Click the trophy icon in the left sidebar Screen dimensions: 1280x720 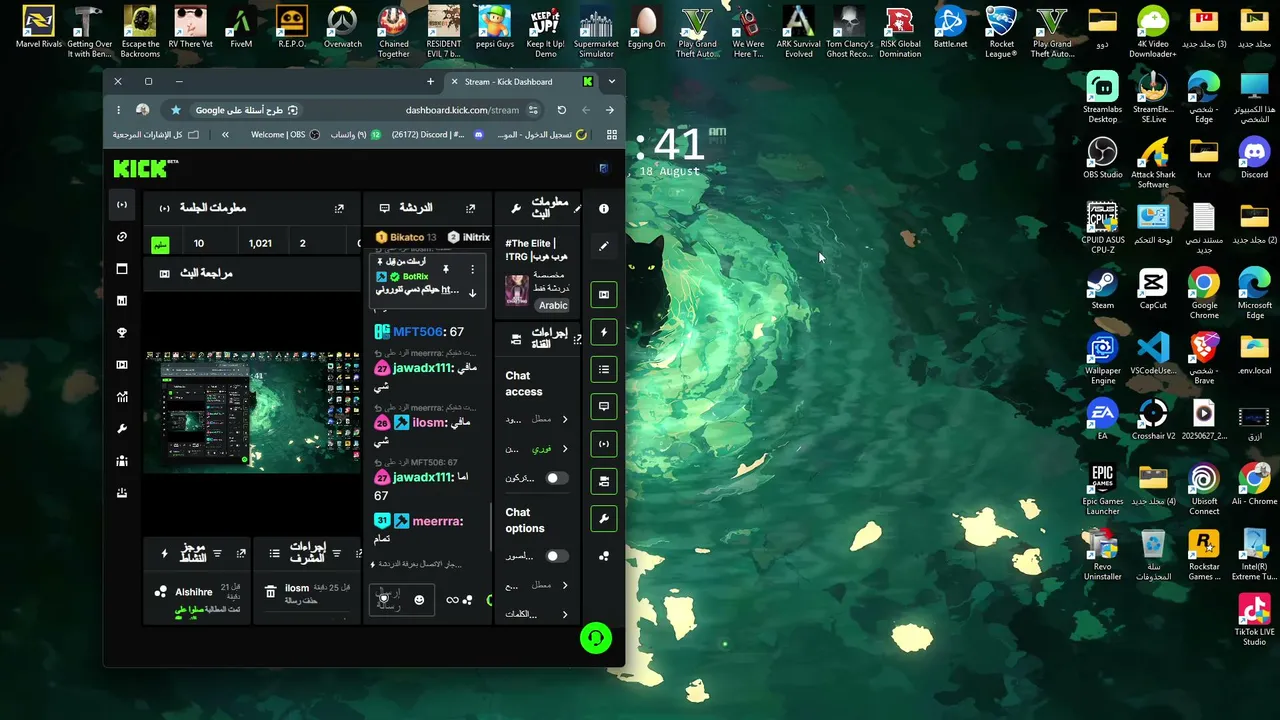pos(122,333)
